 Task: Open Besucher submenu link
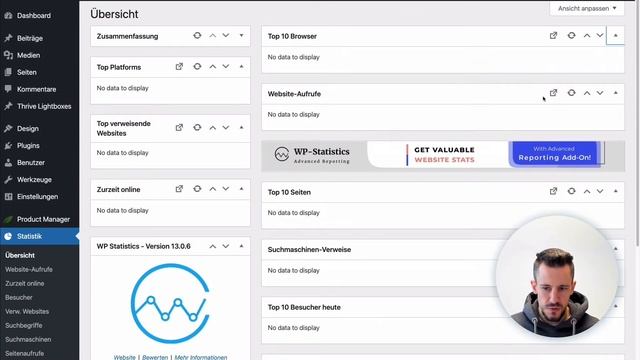(19, 298)
